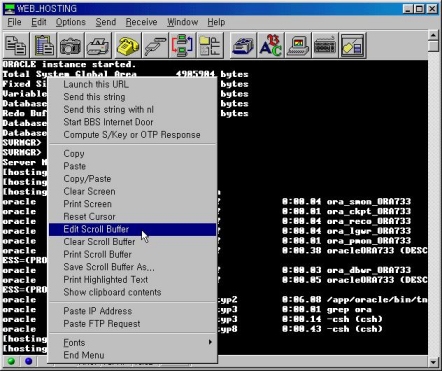Click the /app/oracle/bin/tn process text
Viewport: 442px width, 371px height.
pyautogui.click(x=377, y=300)
